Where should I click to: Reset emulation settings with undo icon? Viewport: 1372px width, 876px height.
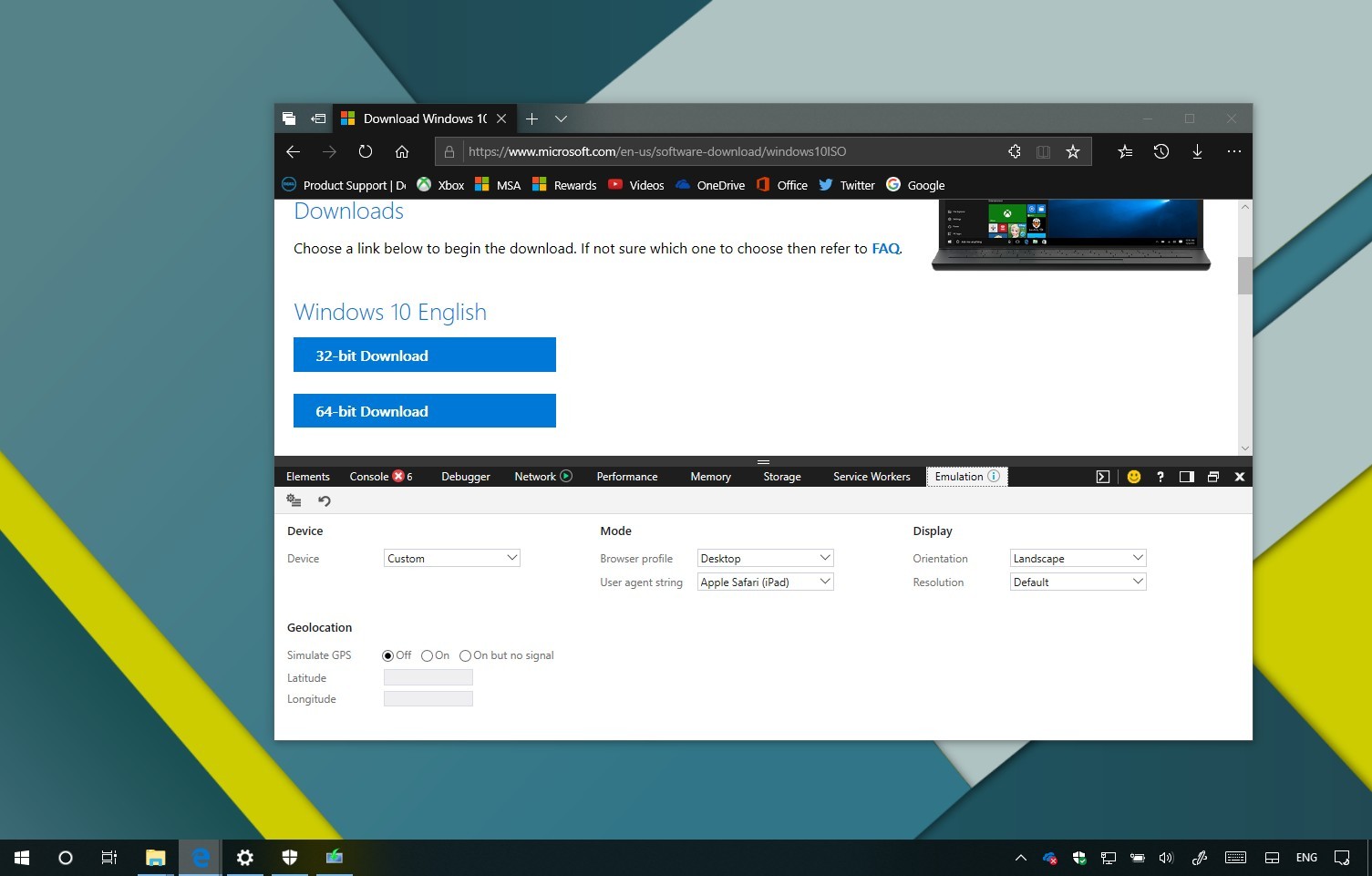324,500
